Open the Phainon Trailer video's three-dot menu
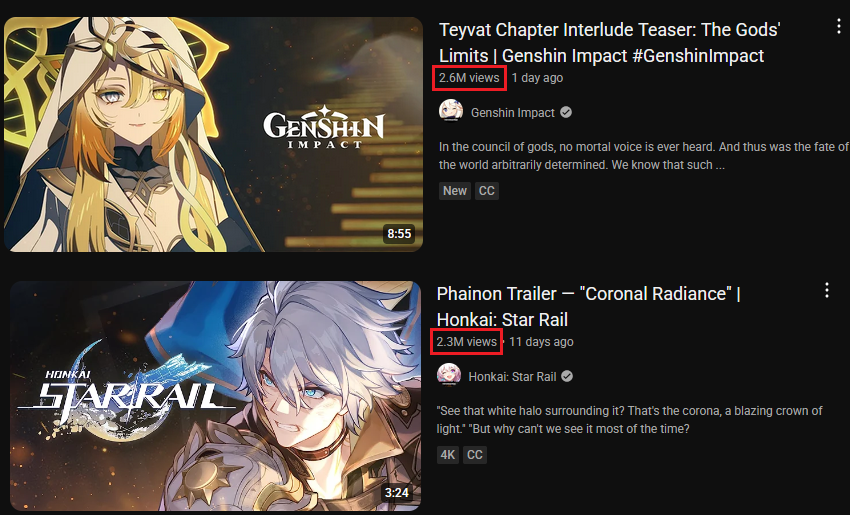850x515 pixels. [x=827, y=291]
